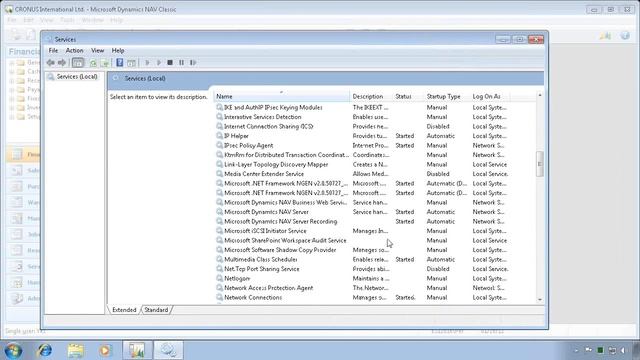Viewport: 640px width, 360px height.
Task: Sort by the Log On As column header
Action: pos(490,96)
